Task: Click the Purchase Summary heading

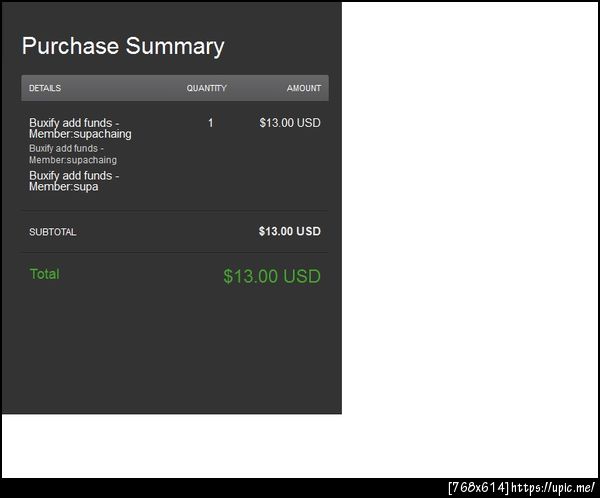Action: coord(123,46)
